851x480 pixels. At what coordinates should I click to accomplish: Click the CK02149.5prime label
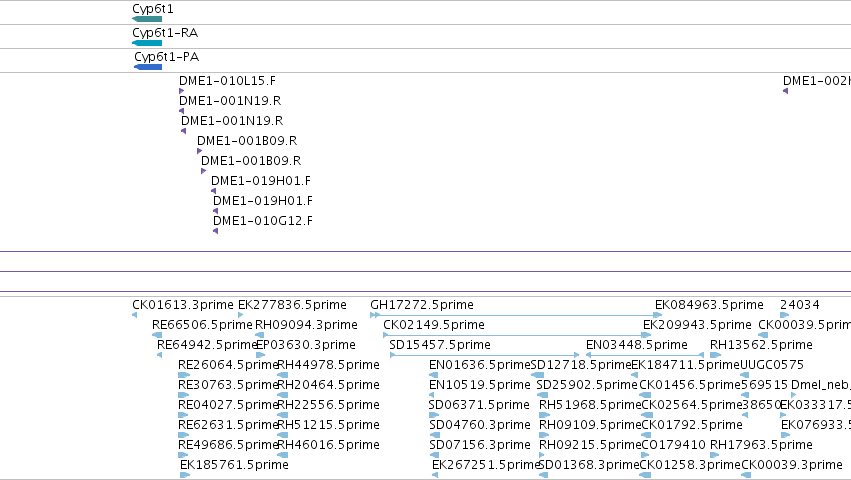click(x=434, y=325)
